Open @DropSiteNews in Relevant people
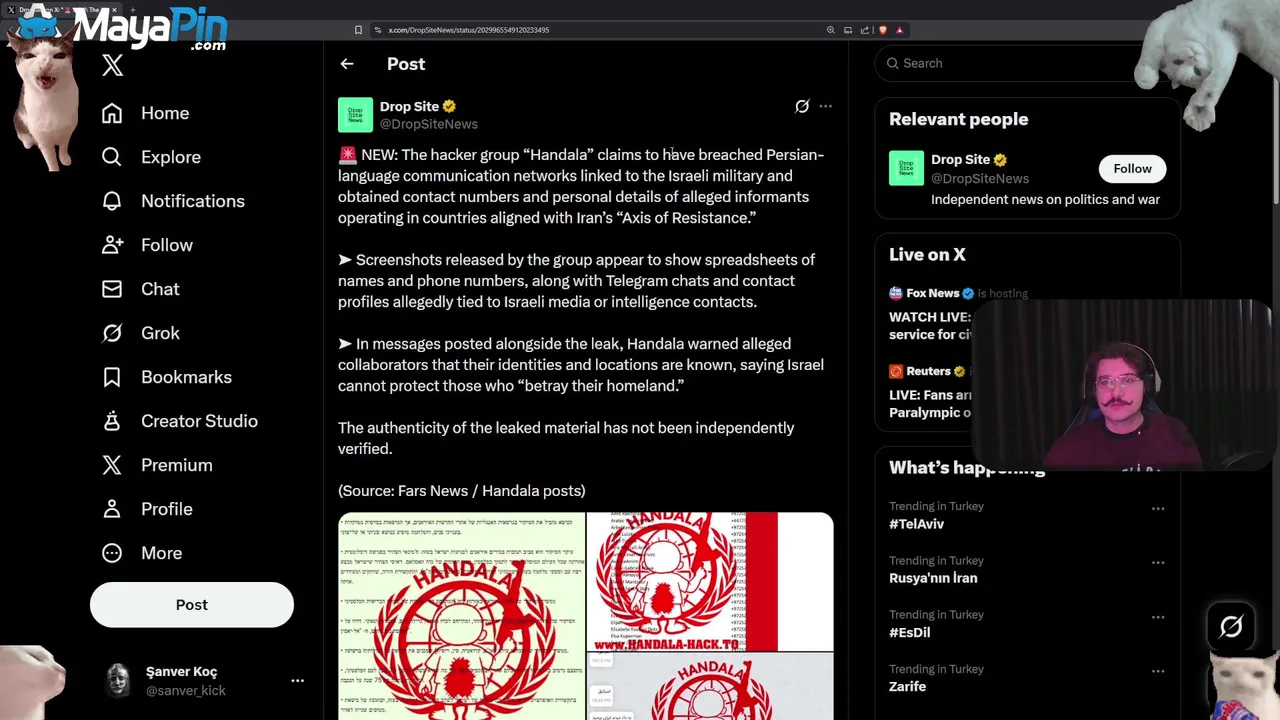Viewport: 1280px width, 720px height. coord(979,178)
